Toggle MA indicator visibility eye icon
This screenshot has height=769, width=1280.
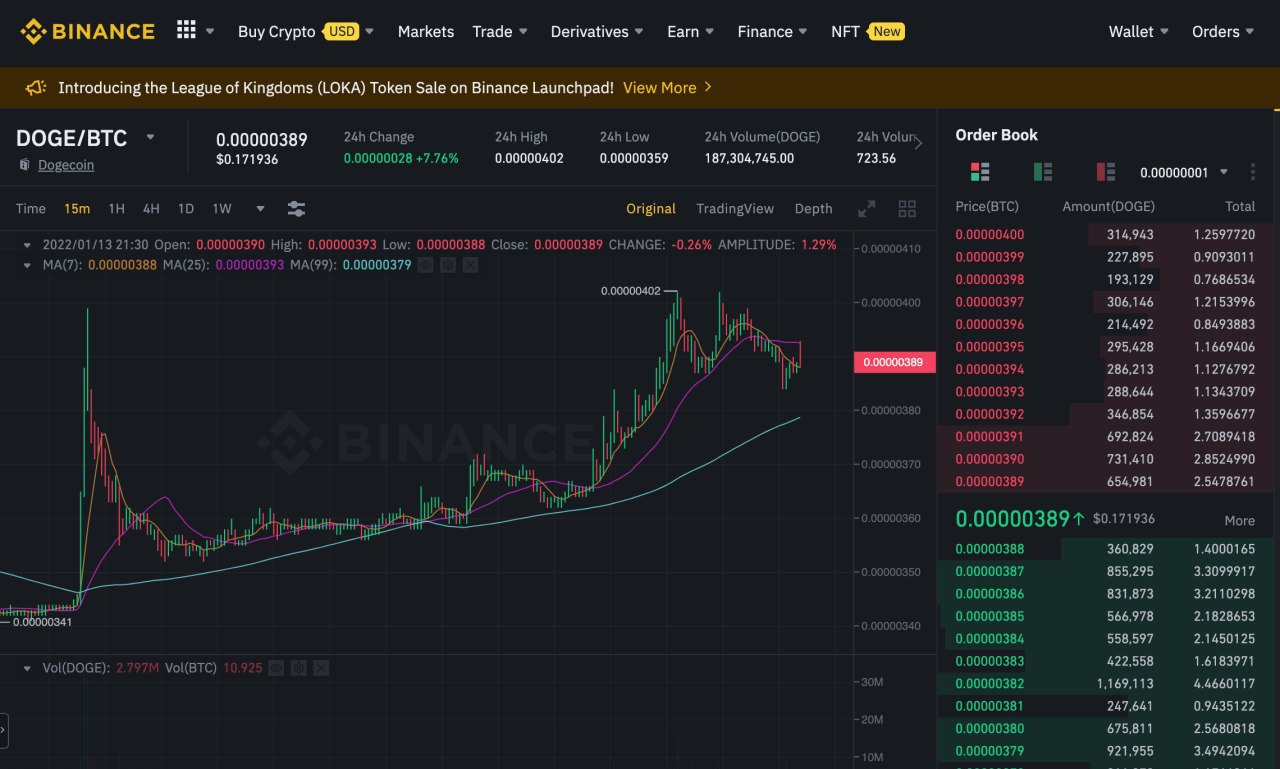(426, 265)
